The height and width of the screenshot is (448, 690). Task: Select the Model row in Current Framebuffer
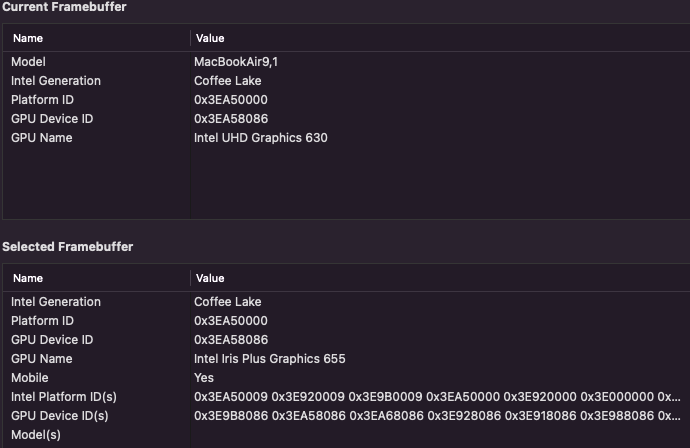tap(347, 62)
